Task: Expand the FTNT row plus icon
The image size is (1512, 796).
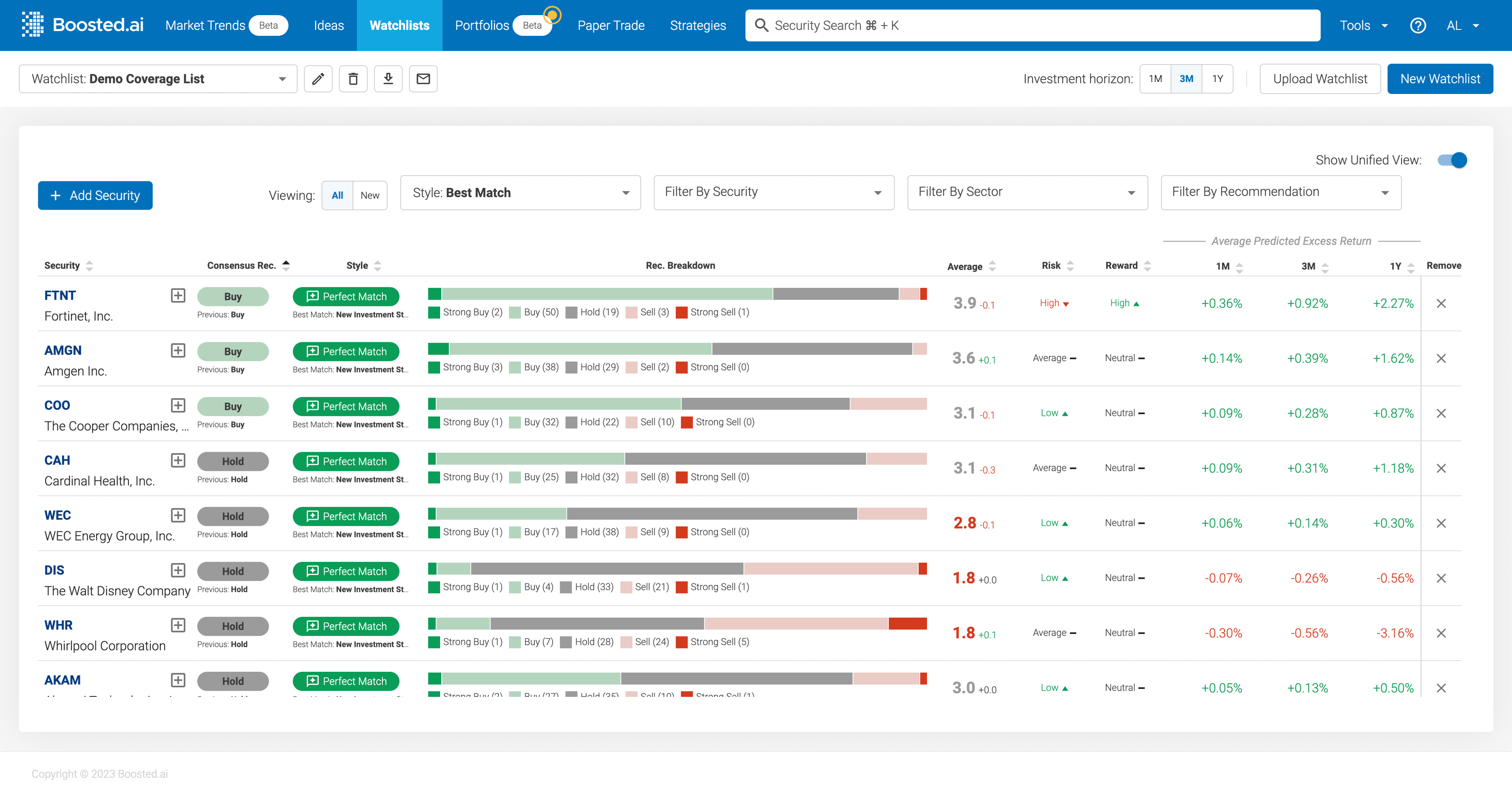Action: pyautogui.click(x=178, y=295)
